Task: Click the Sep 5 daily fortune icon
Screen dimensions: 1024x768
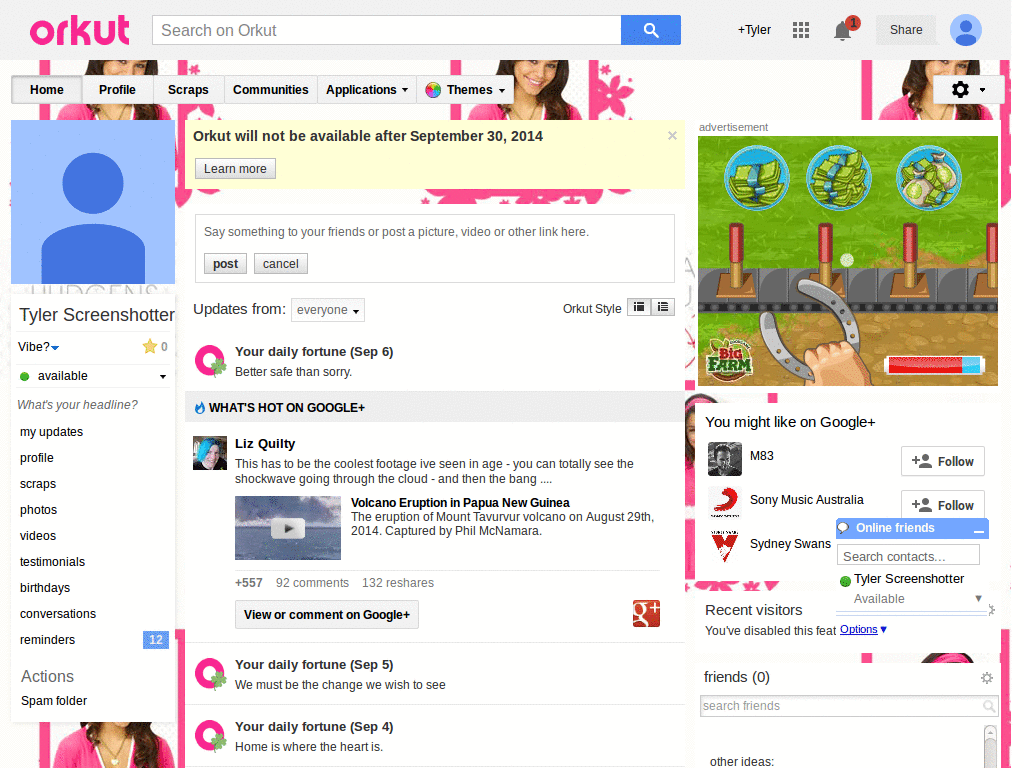Action: (x=210, y=674)
